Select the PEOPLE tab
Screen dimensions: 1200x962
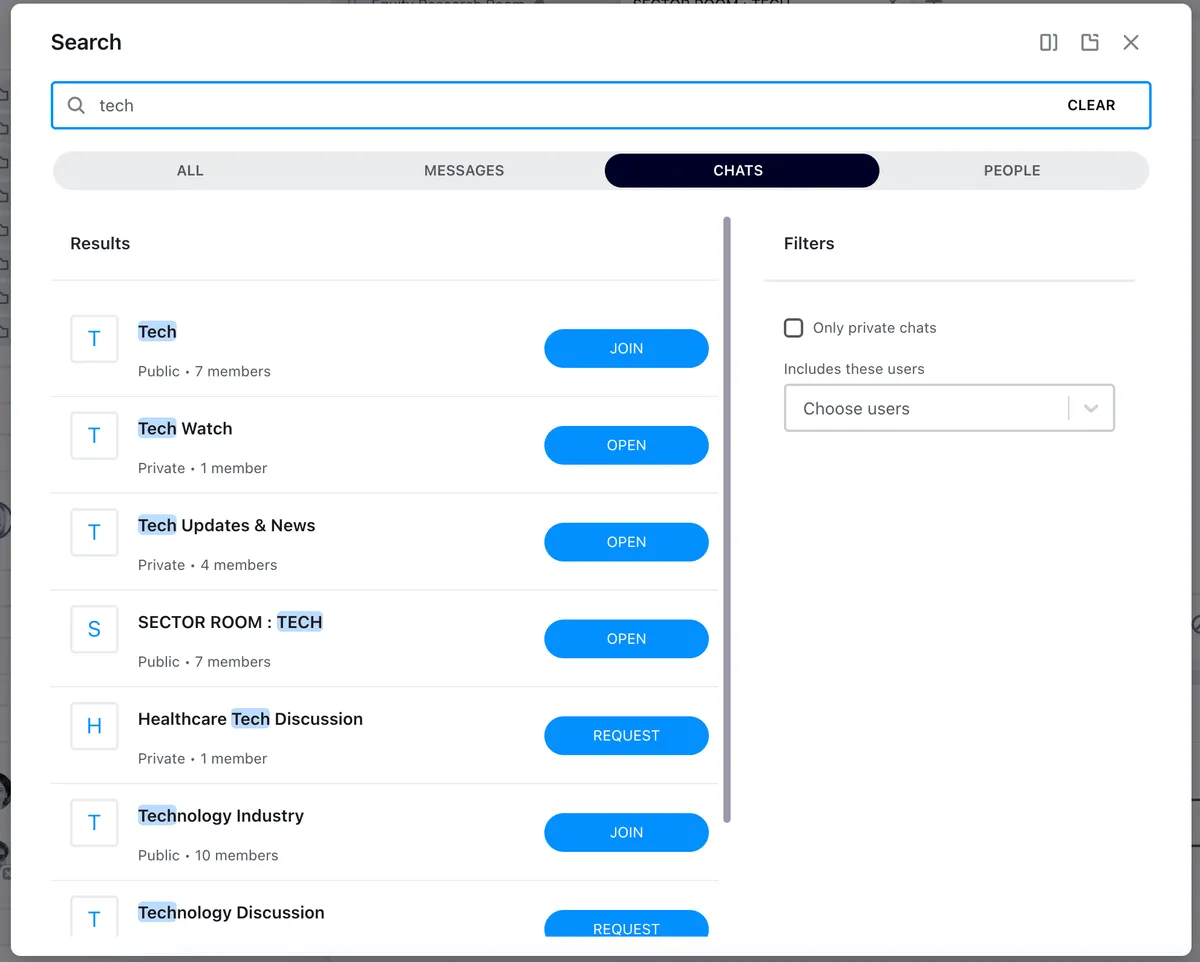(1012, 170)
